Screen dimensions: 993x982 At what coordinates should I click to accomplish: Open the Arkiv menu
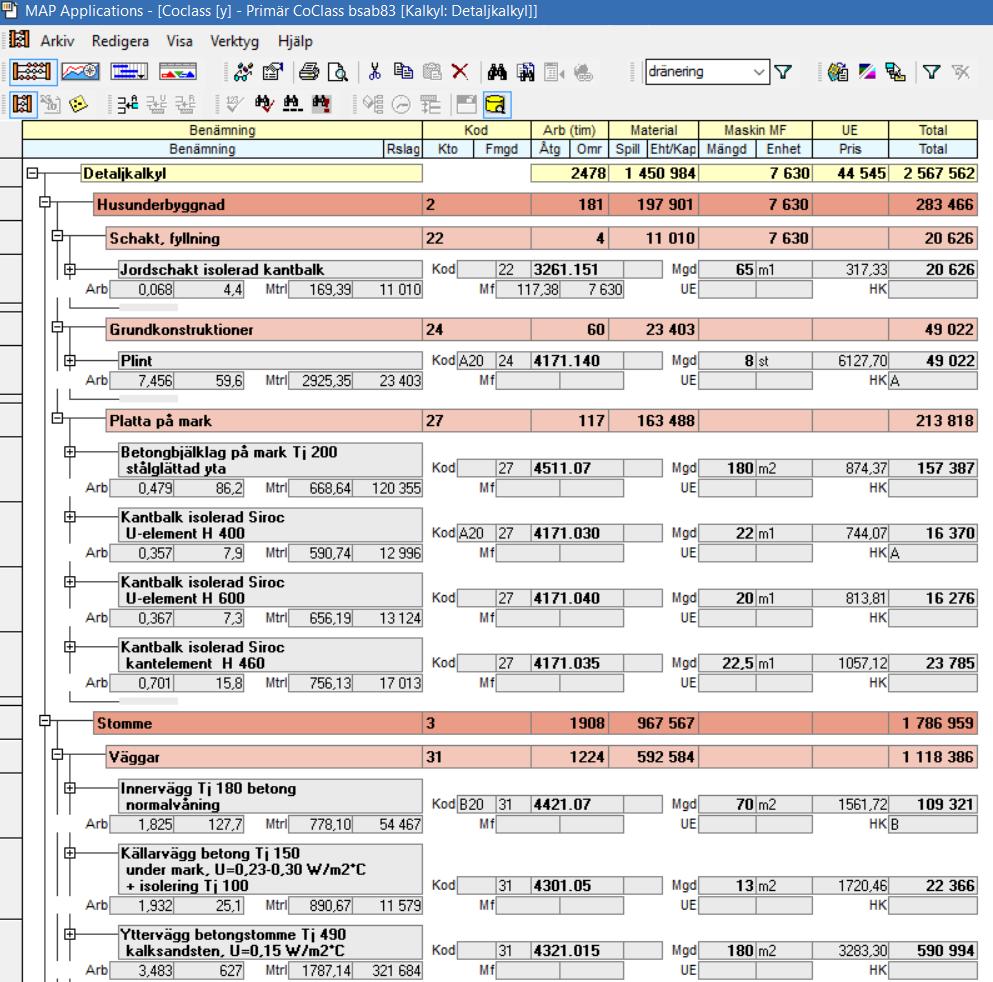click(x=57, y=41)
